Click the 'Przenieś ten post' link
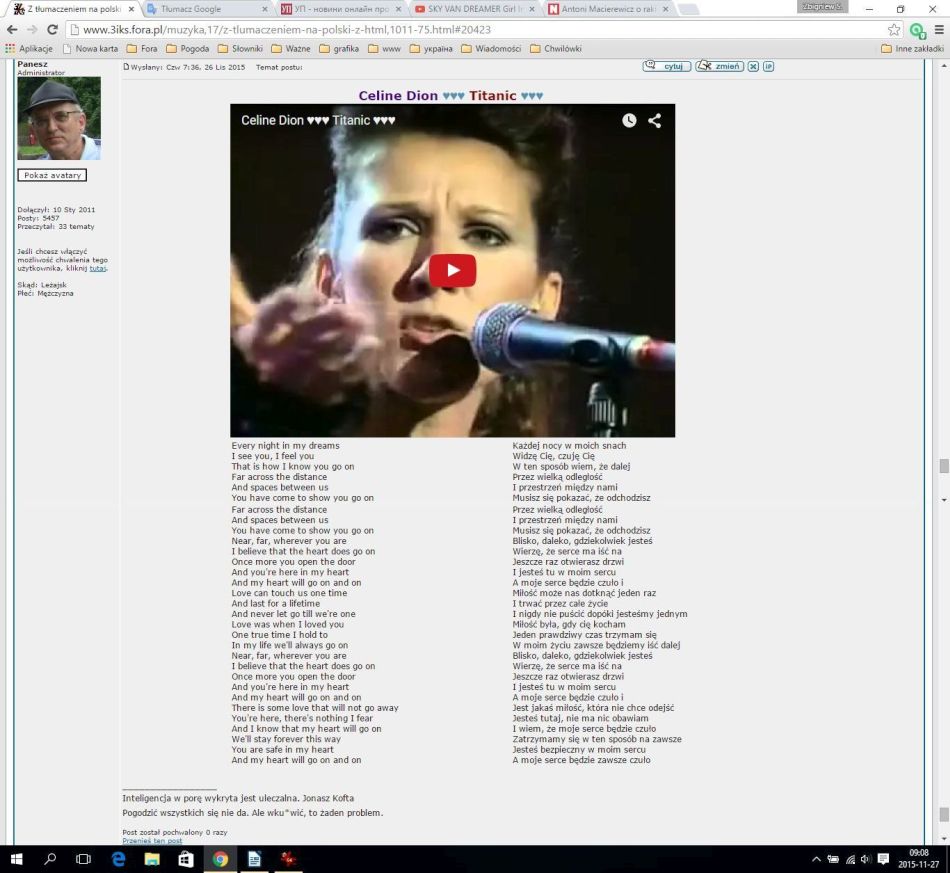950x873 pixels. coord(152,841)
